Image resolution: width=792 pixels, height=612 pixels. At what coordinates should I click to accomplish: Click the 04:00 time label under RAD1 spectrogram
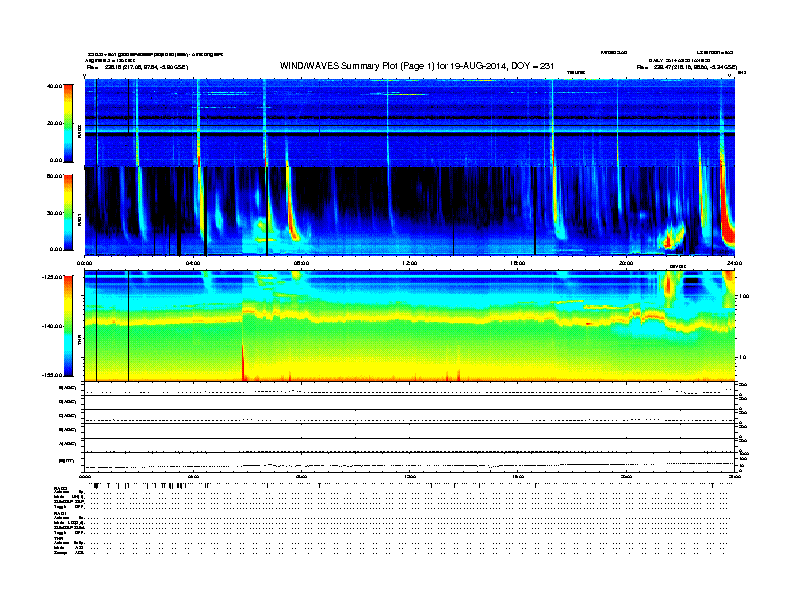193,263
